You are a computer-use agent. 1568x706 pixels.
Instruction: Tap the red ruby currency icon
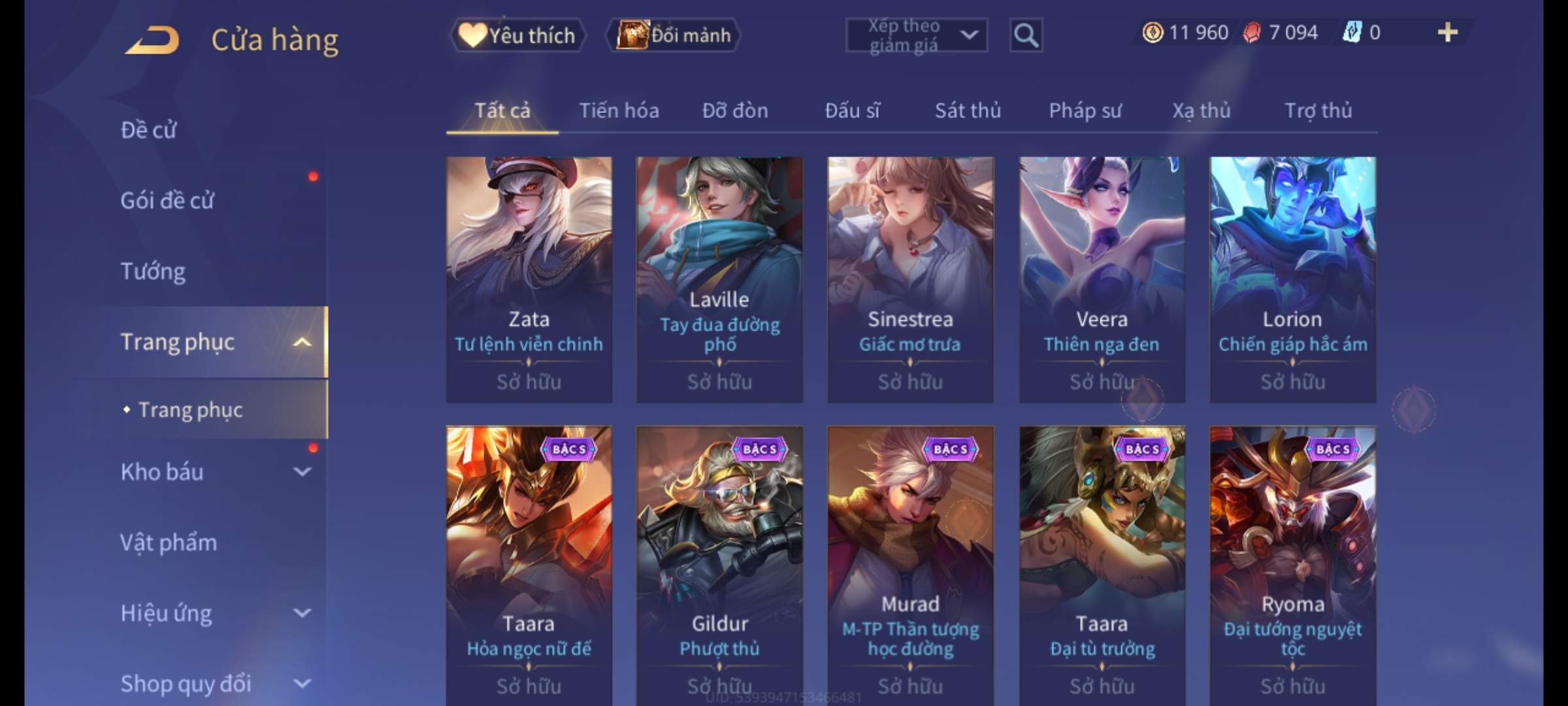[x=1252, y=32]
